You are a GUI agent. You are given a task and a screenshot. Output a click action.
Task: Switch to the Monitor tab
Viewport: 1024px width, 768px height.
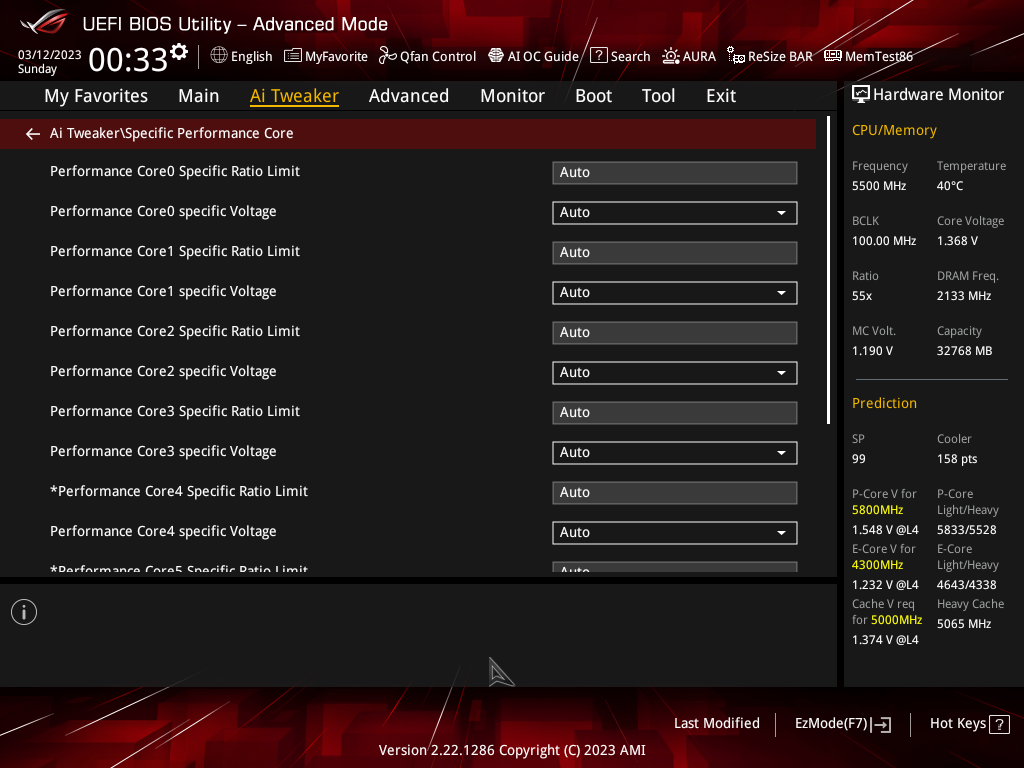click(x=512, y=96)
